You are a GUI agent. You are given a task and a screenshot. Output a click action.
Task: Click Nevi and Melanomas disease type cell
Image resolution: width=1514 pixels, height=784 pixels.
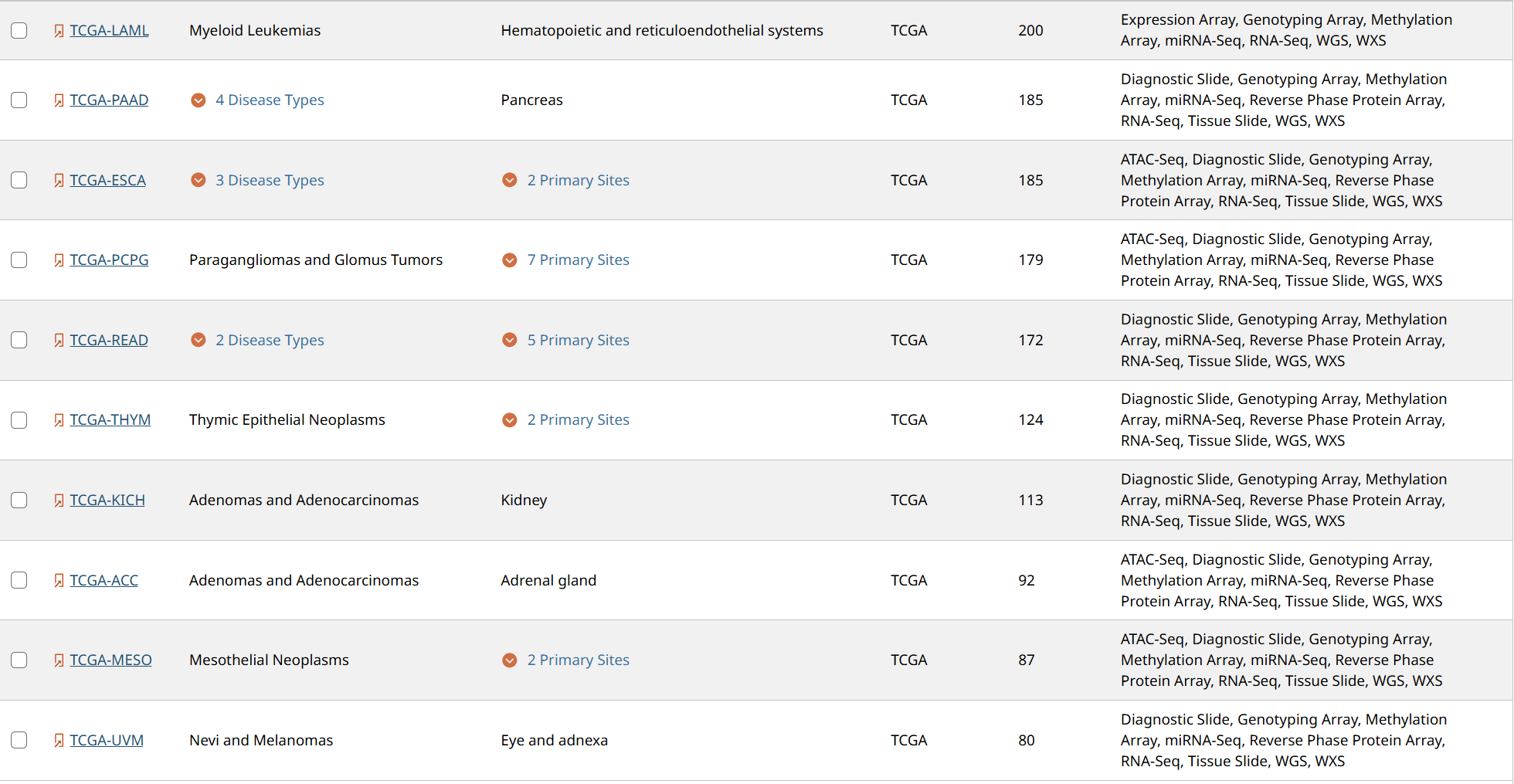[261, 740]
